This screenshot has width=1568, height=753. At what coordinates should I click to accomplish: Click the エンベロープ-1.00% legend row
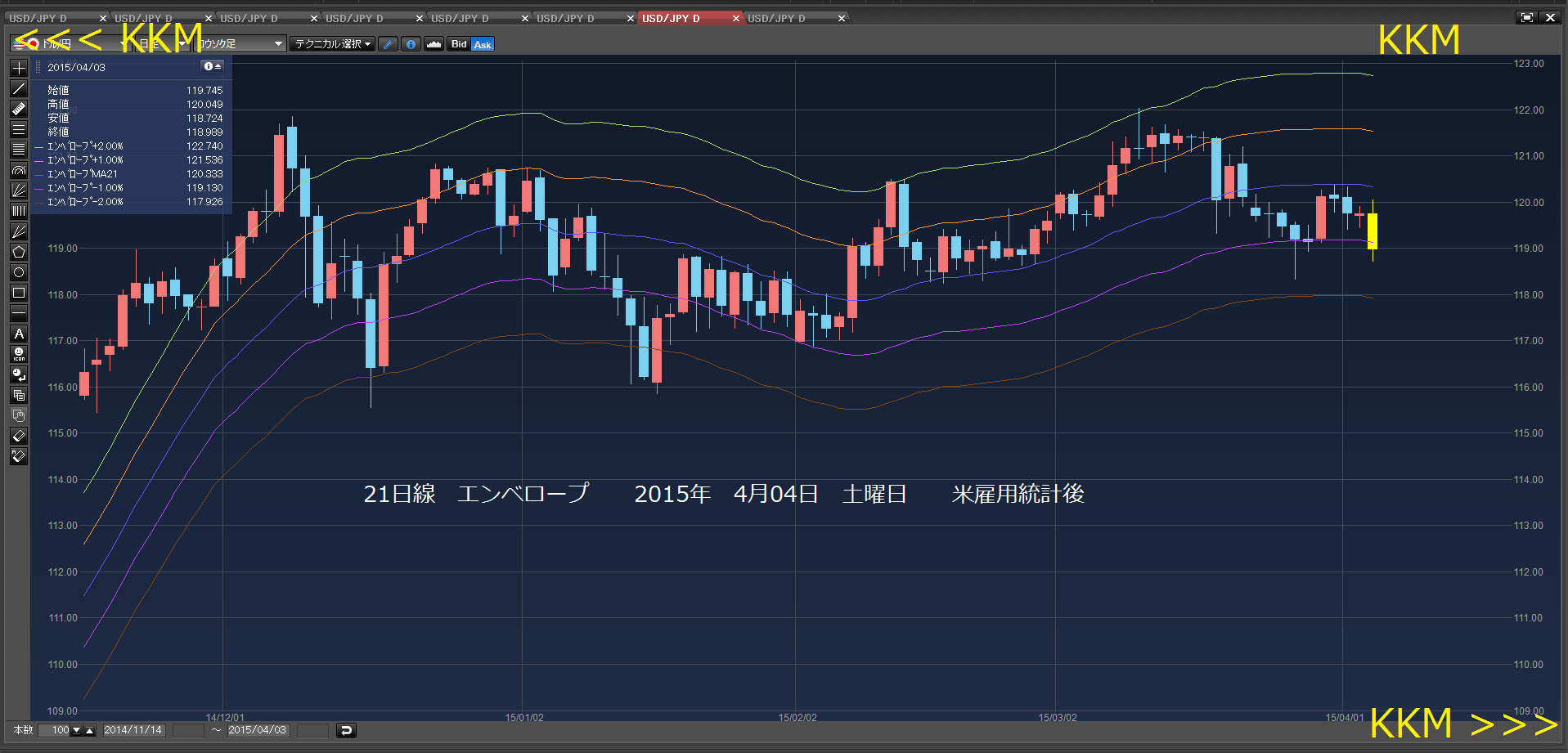click(x=129, y=188)
